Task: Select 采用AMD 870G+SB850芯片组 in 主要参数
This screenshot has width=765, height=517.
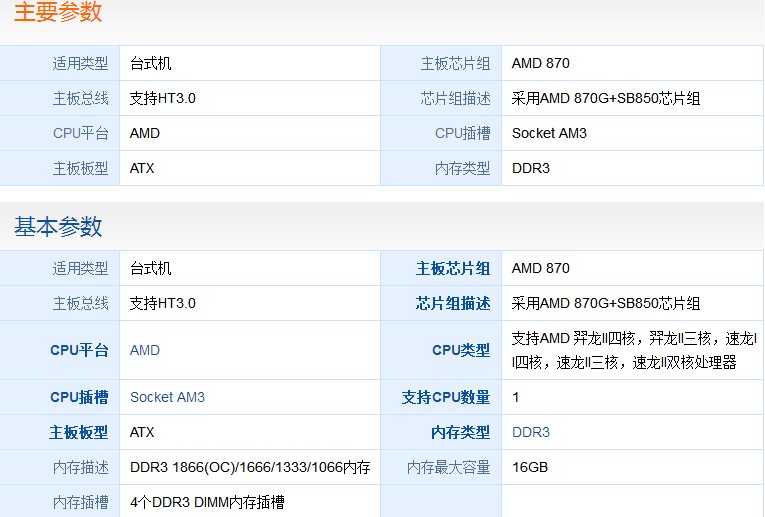Action: pyautogui.click(x=606, y=99)
